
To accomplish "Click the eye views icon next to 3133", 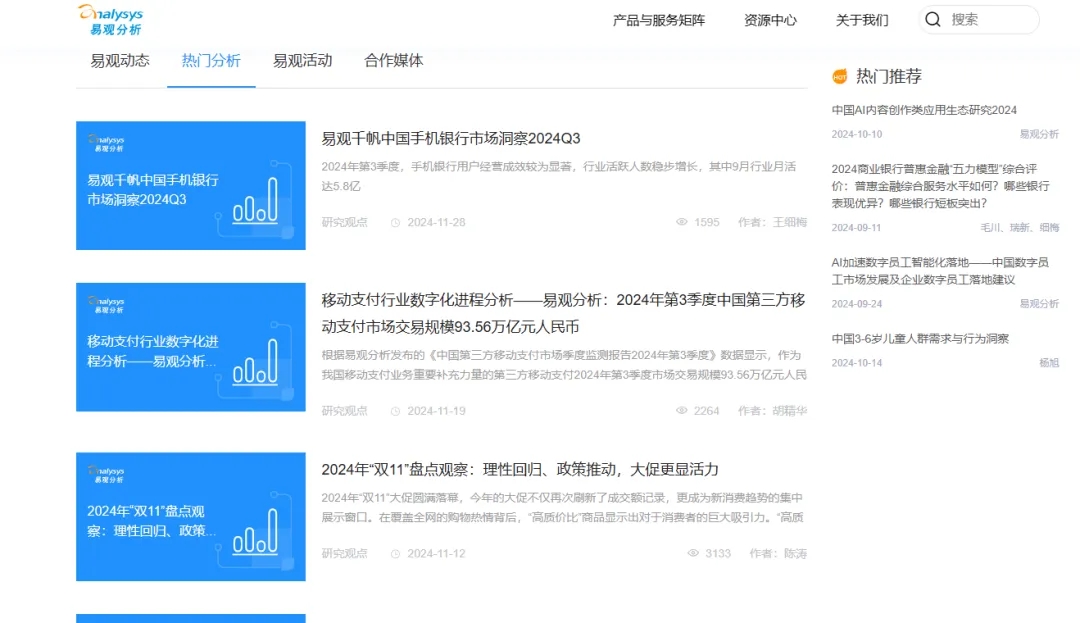I will tap(693, 554).
